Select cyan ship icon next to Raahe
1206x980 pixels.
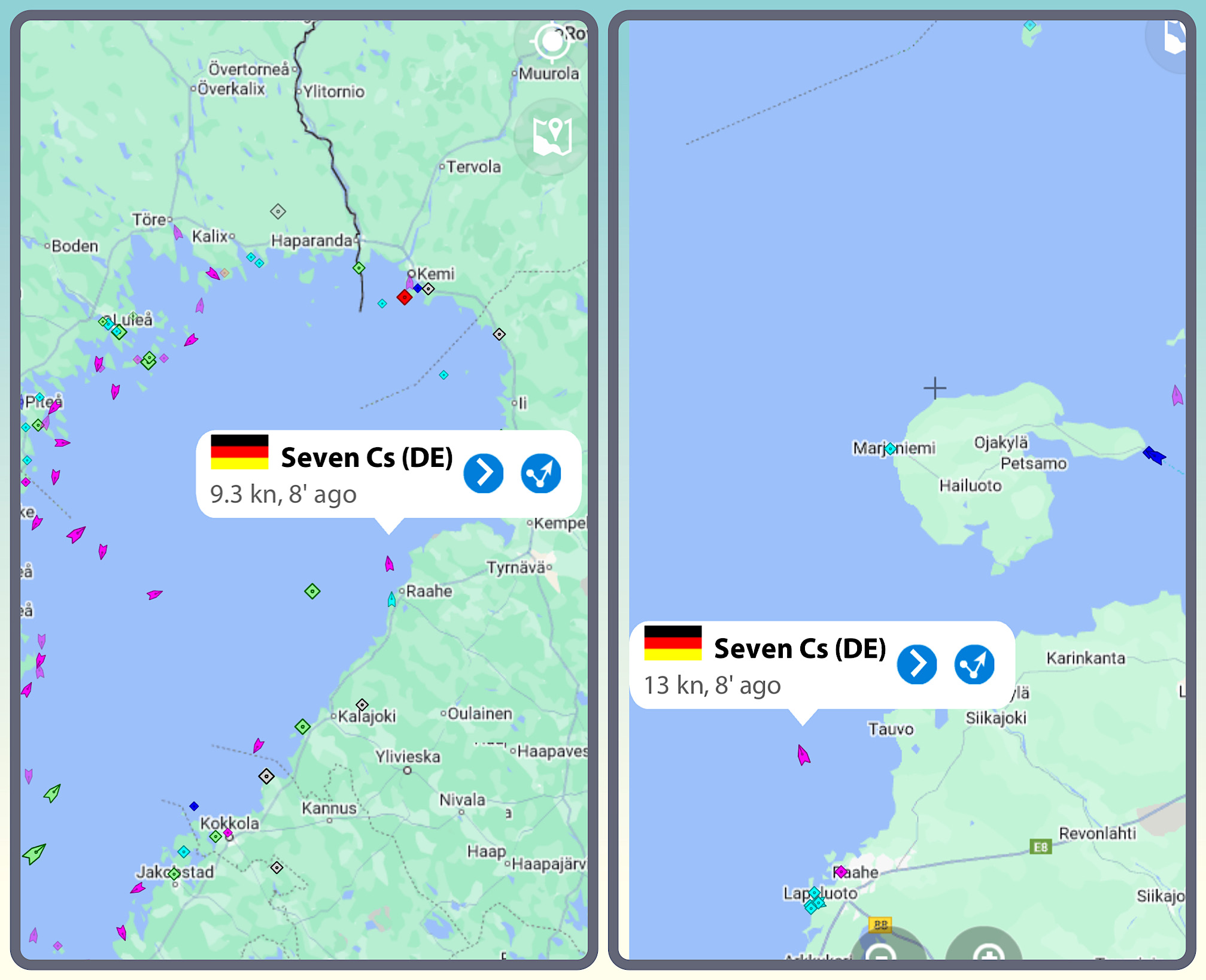click(x=391, y=599)
